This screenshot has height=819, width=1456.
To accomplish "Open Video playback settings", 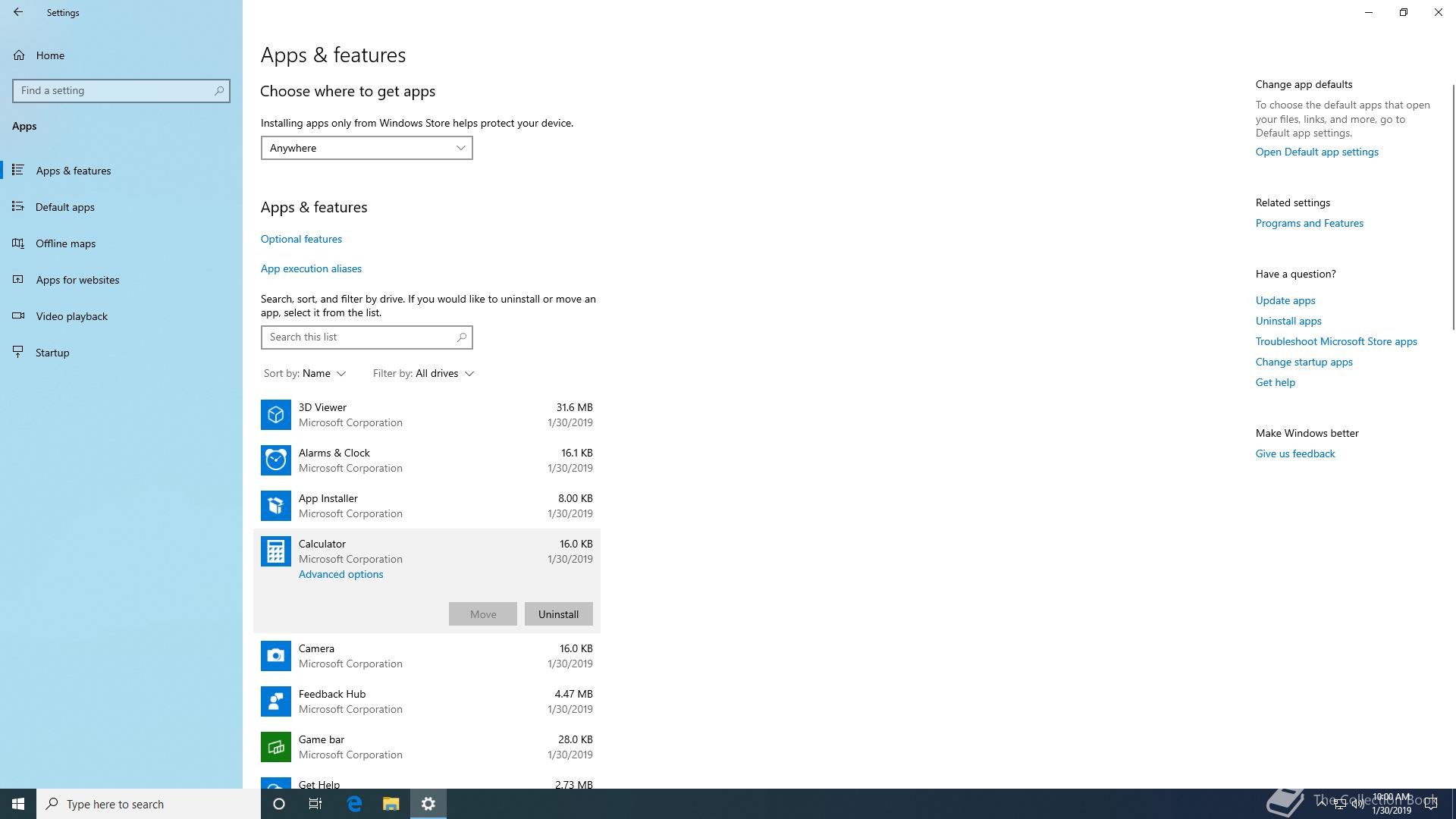I will (121, 316).
